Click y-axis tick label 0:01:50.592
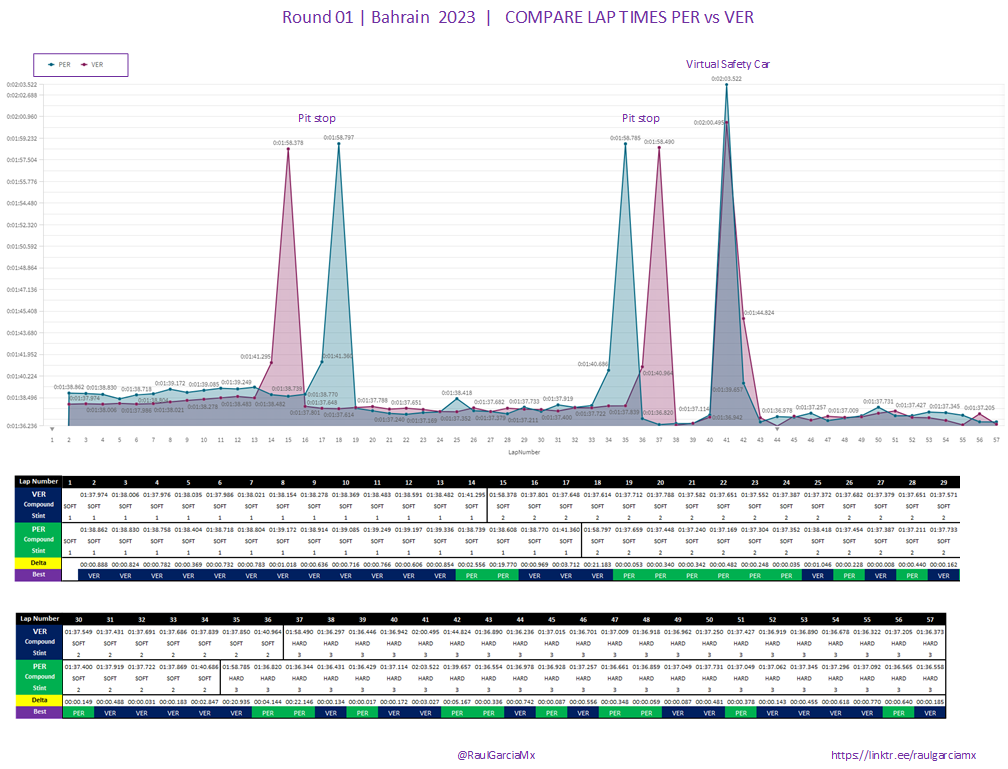This screenshot has width=1008, height=769. click(x=22, y=246)
